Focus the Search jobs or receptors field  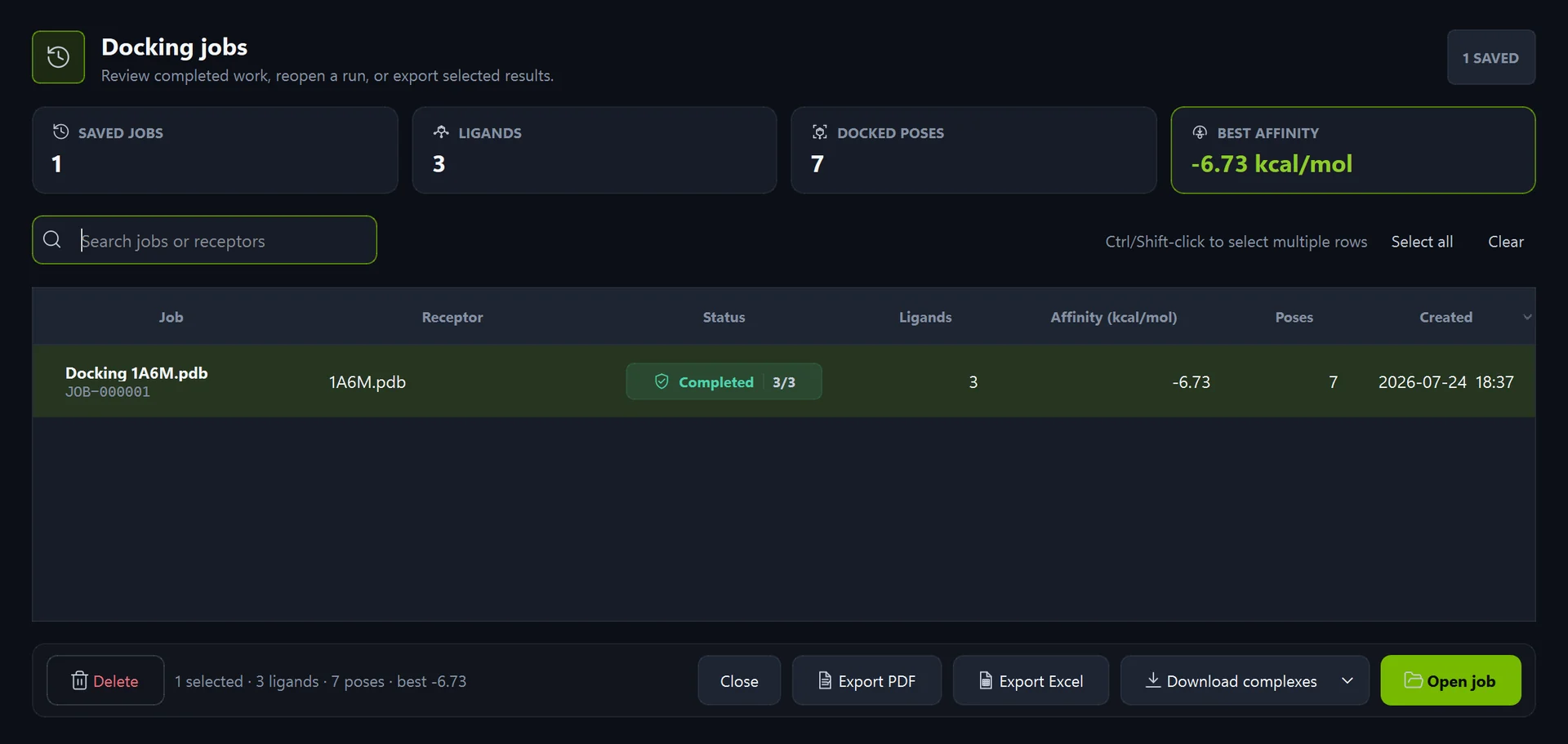click(204, 240)
